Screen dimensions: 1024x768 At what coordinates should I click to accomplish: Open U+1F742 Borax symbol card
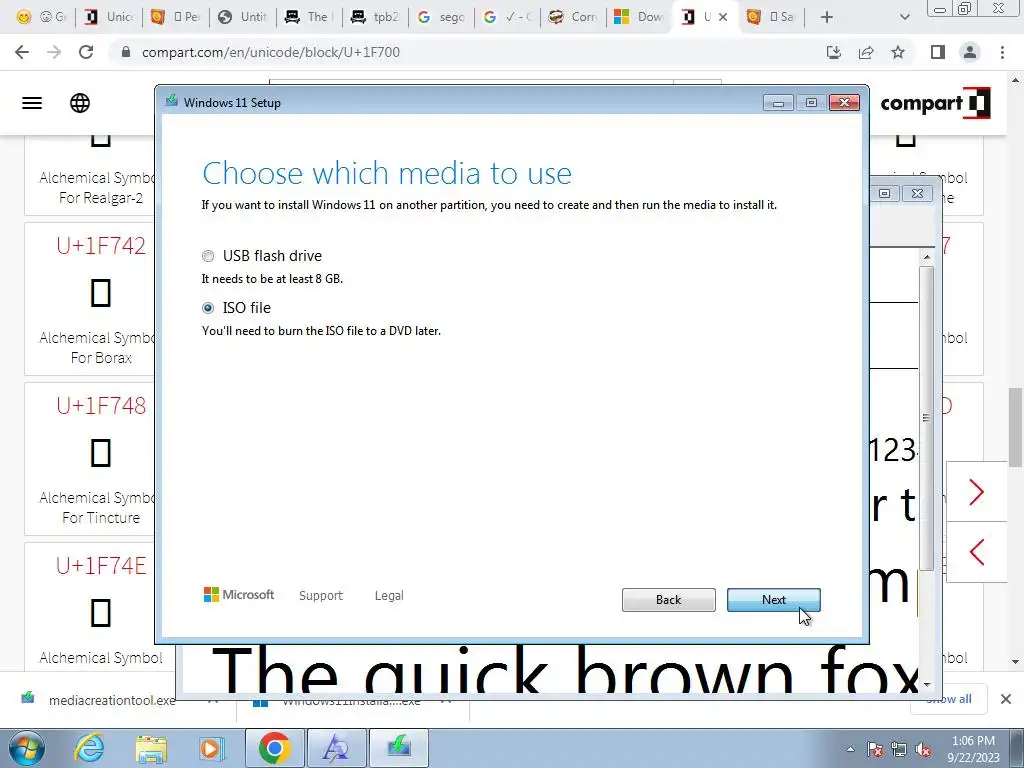90,299
